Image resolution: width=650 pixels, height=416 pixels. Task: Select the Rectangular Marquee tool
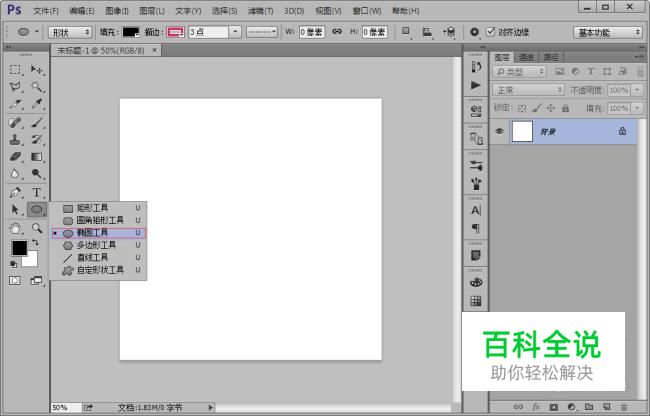coord(15,69)
